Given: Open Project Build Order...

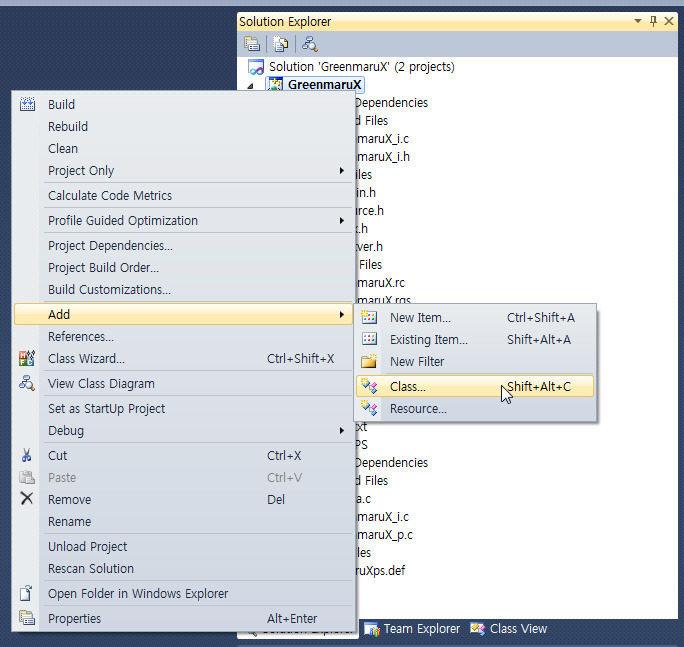Looking at the screenshot, I should coord(183,267).
